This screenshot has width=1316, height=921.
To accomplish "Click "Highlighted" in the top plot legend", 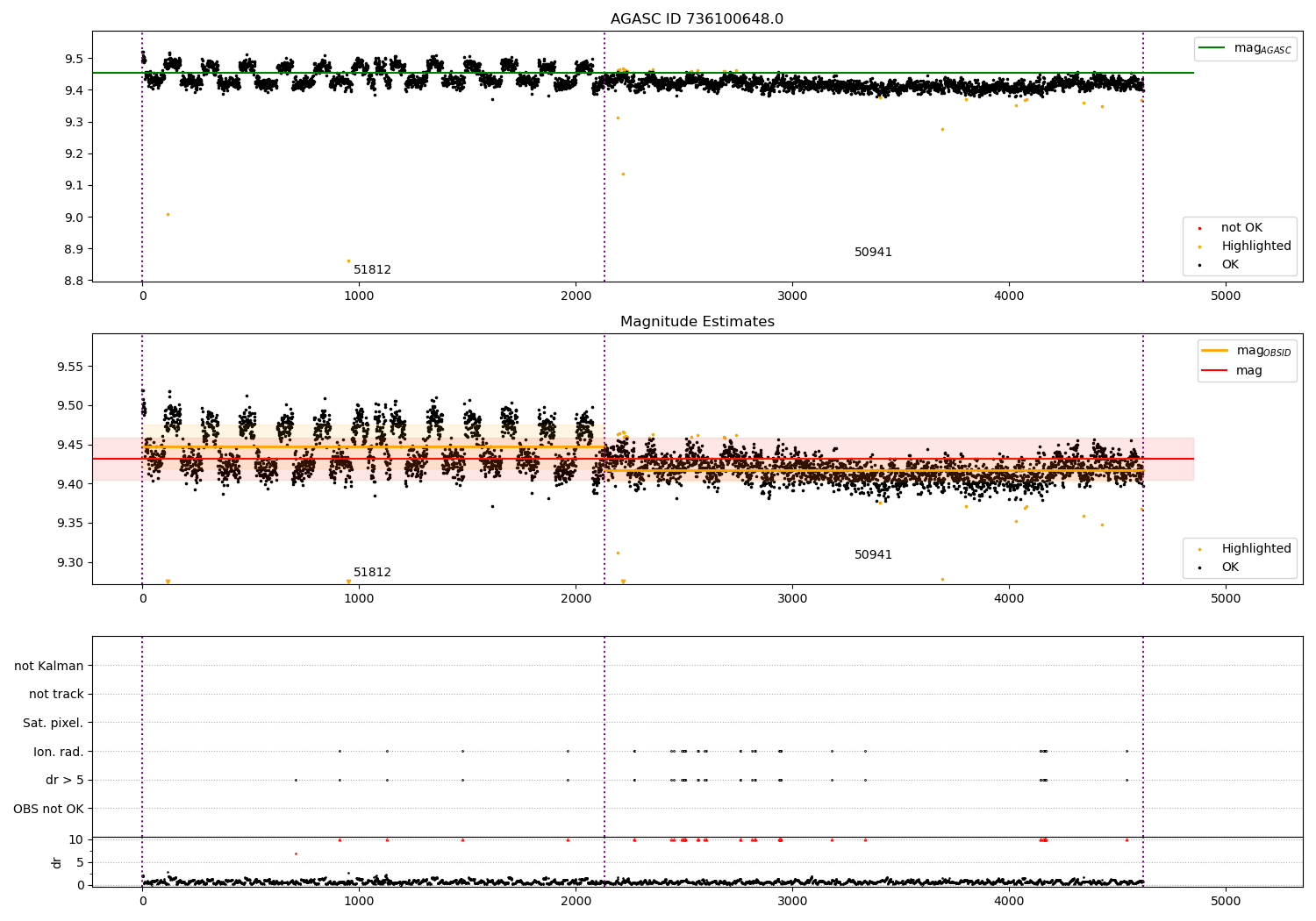I will (1255, 246).
